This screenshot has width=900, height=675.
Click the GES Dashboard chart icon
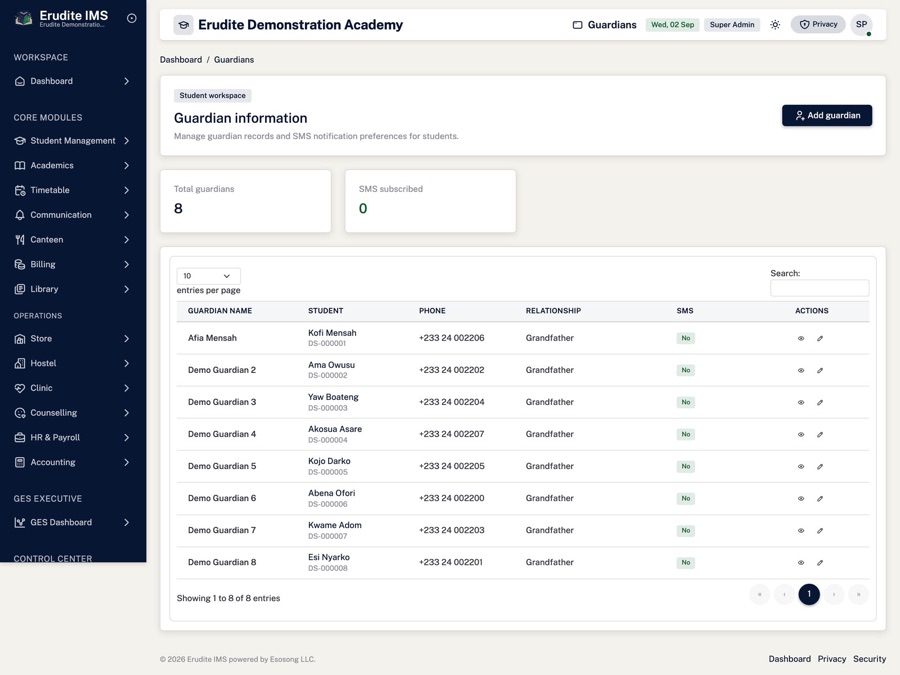pyautogui.click(x=20, y=522)
